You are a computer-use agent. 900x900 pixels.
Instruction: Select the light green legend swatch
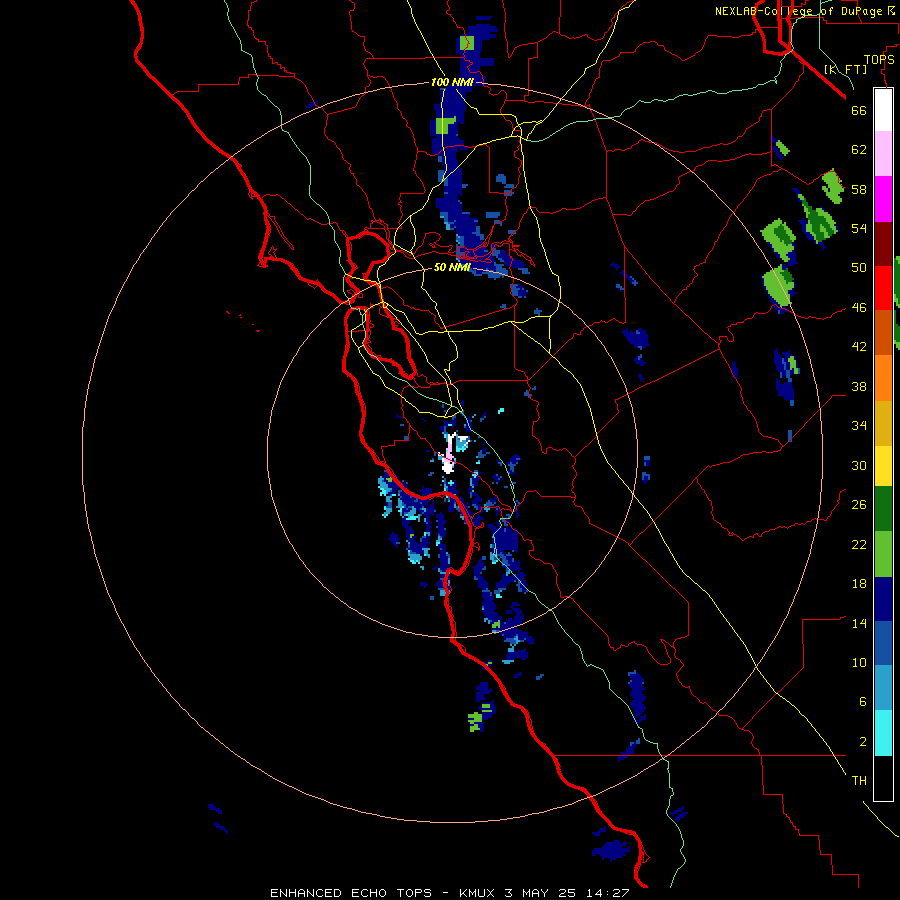click(x=883, y=554)
